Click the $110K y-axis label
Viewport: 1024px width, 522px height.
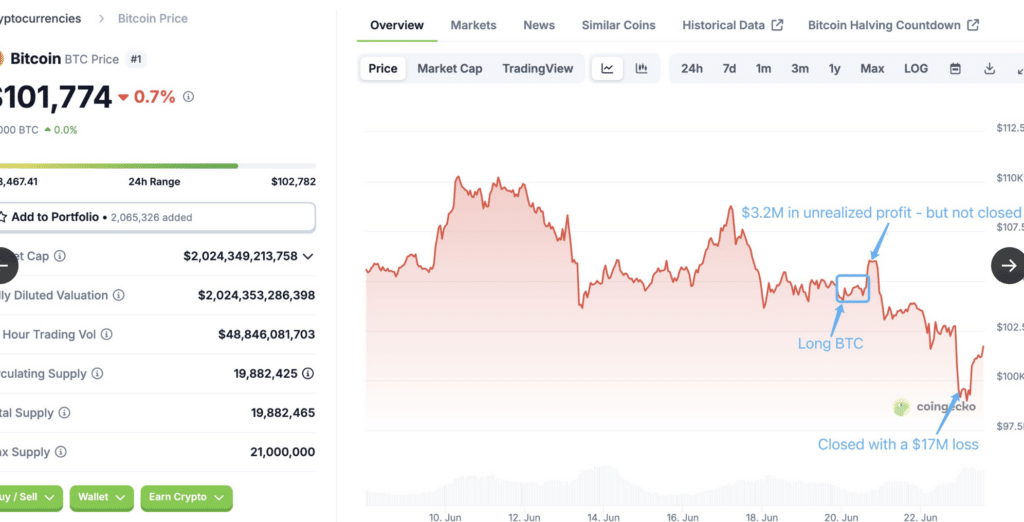click(x=1010, y=178)
